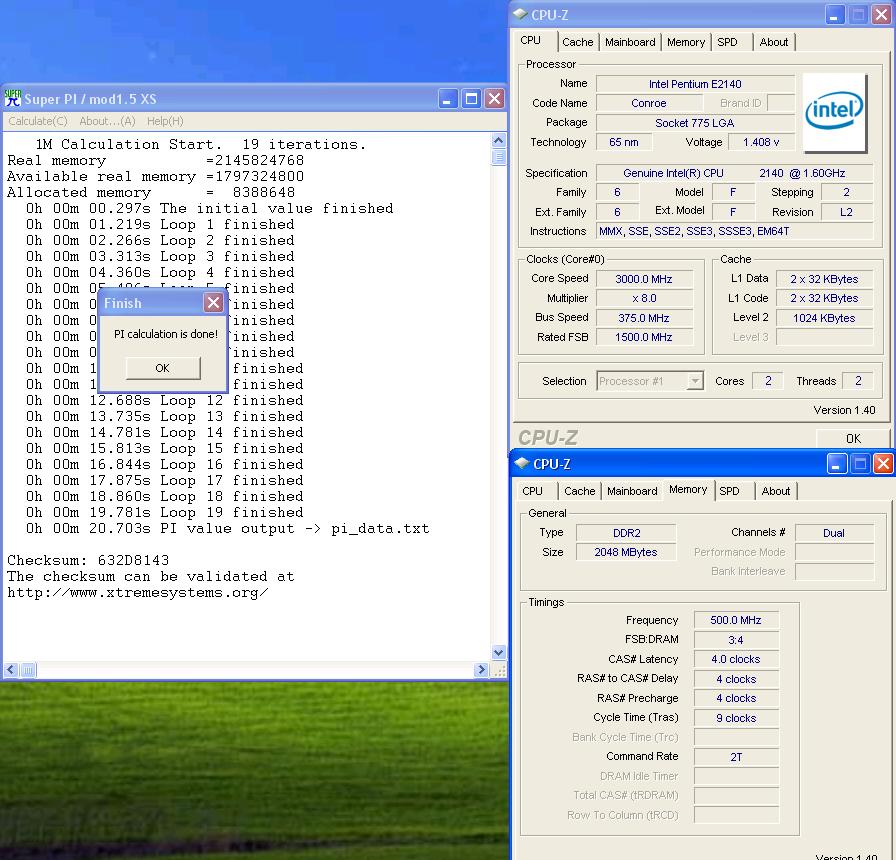896x860 pixels.
Task: Click the Rated FSB 1500.0 MHz field
Action: click(x=644, y=337)
